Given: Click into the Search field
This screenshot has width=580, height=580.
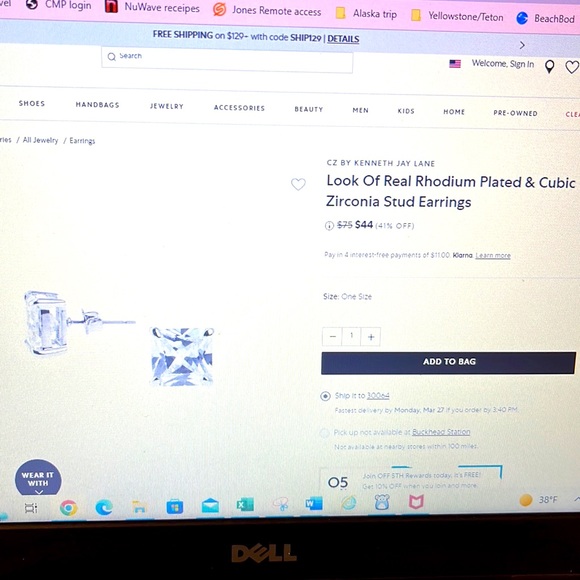Looking at the screenshot, I should (x=227, y=59).
